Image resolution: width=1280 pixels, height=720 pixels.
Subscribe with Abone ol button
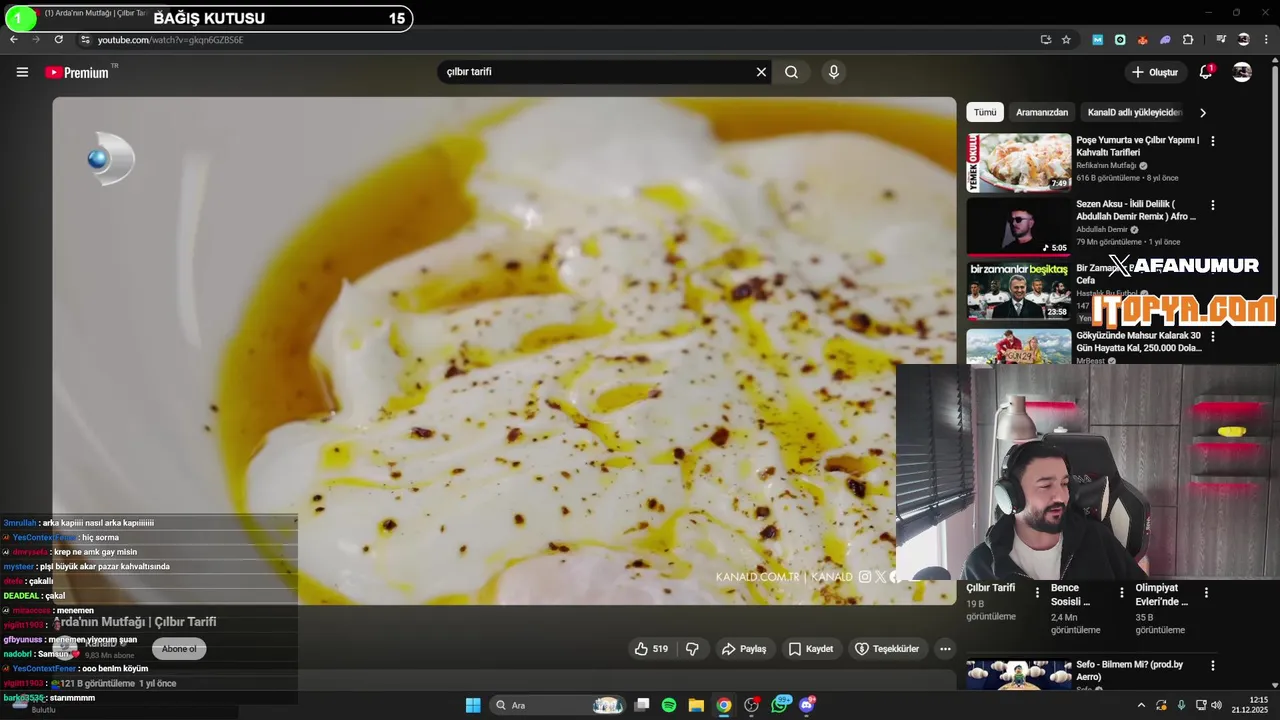pyautogui.click(x=179, y=649)
